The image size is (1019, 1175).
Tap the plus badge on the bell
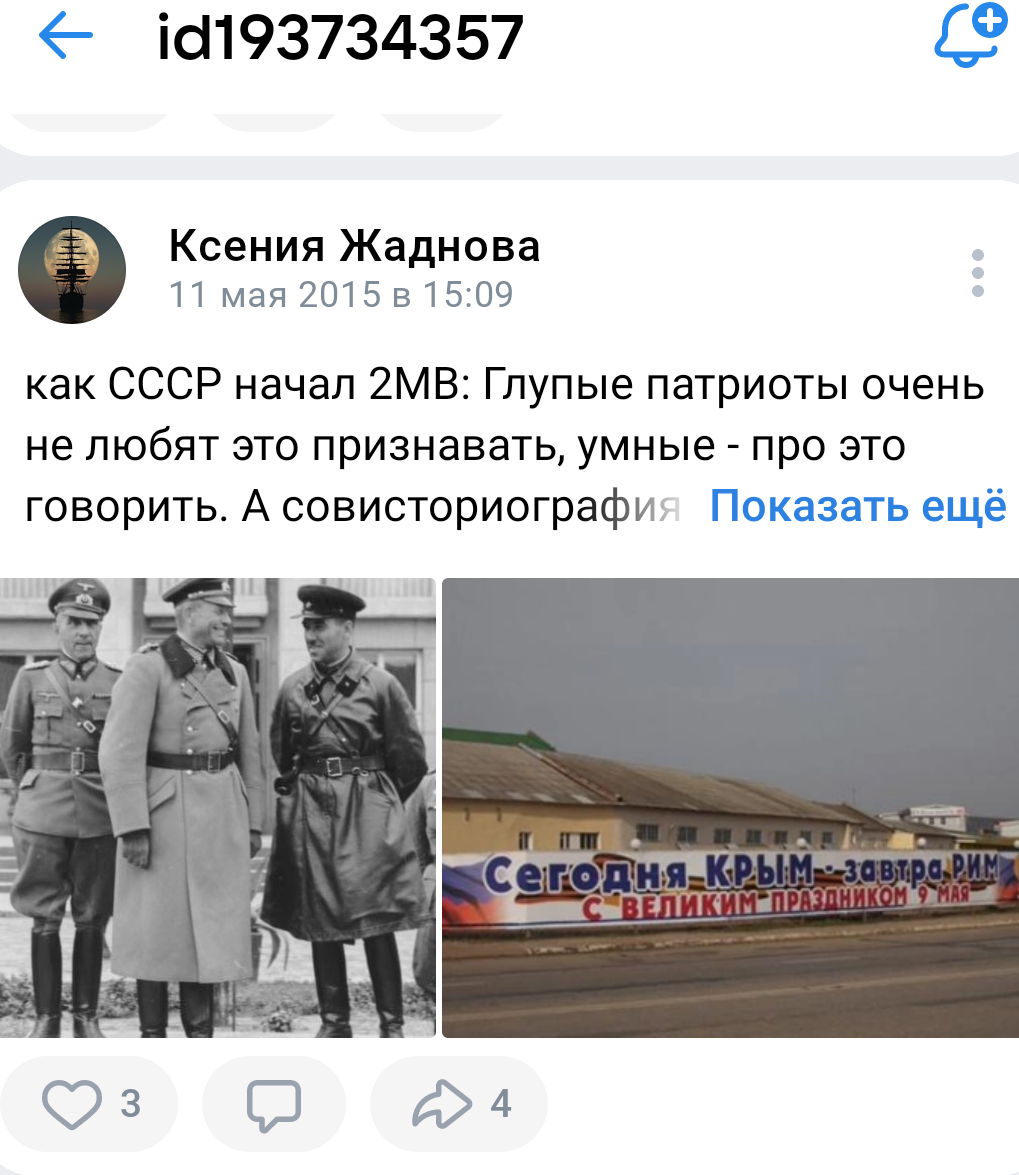[991, 20]
